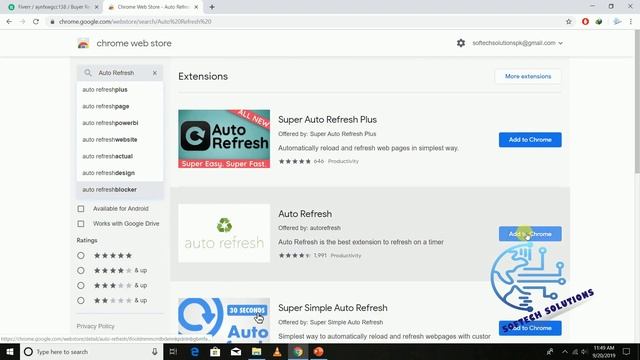This screenshot has width=640, height=360.
Task: Open Task View on the taskbar
Action: [173, 351]
